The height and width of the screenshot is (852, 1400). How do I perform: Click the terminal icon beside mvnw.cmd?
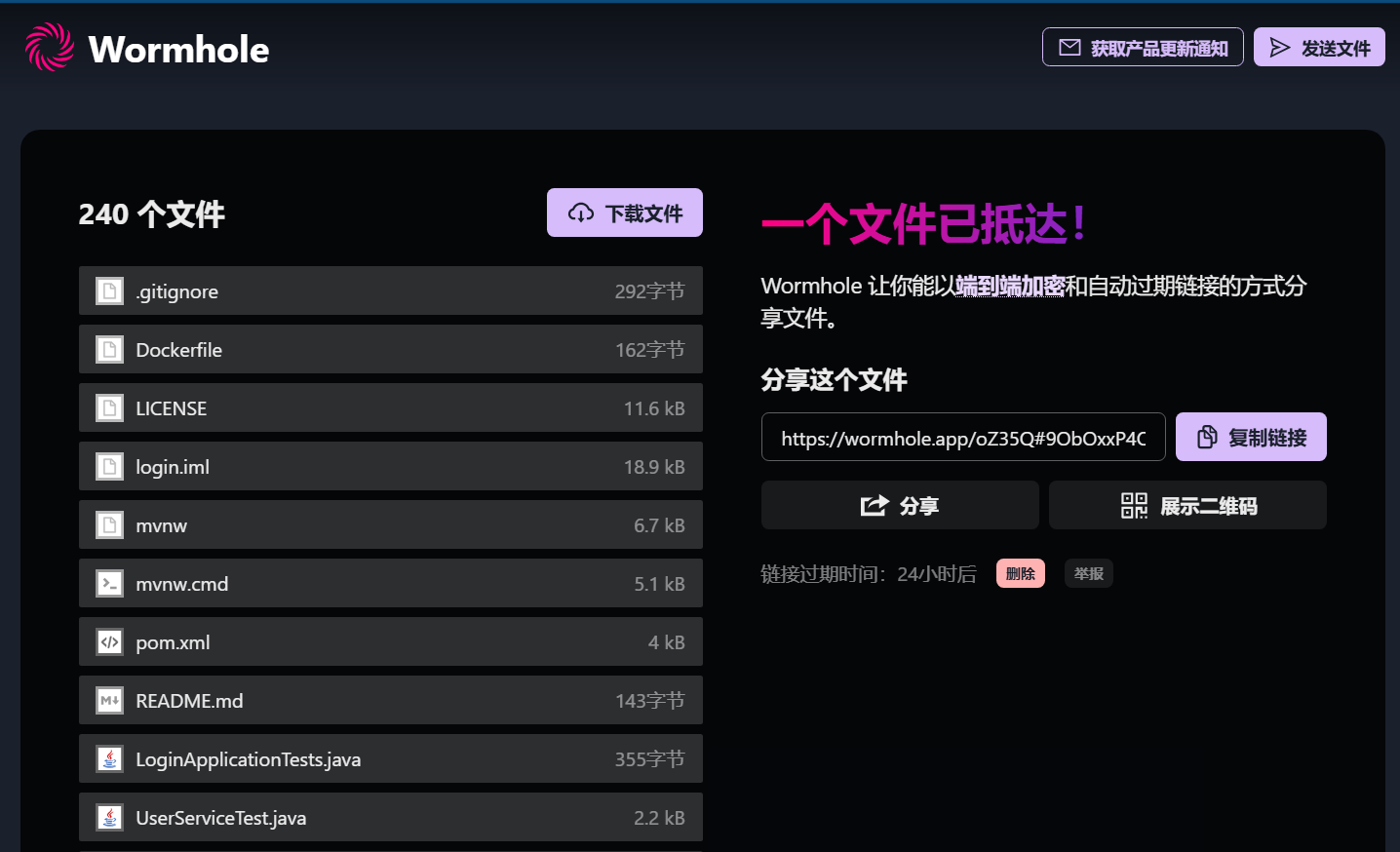pos(110,584)
